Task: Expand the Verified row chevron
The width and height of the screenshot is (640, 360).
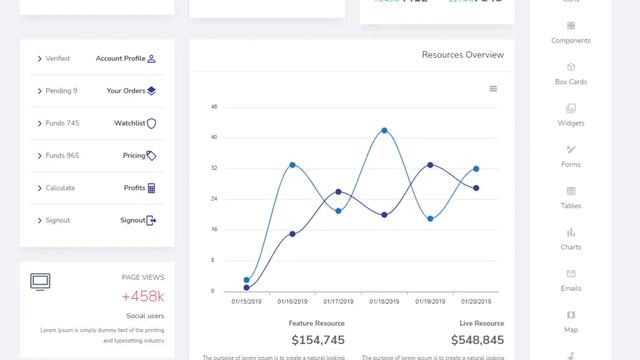Action: coord(40,59)
